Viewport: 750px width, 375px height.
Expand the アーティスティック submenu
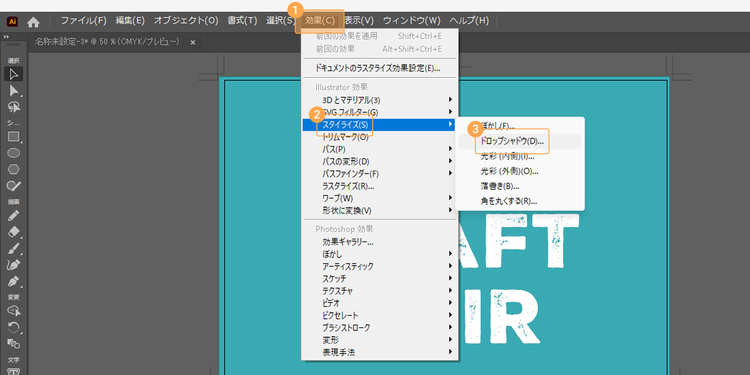point(380,266)
